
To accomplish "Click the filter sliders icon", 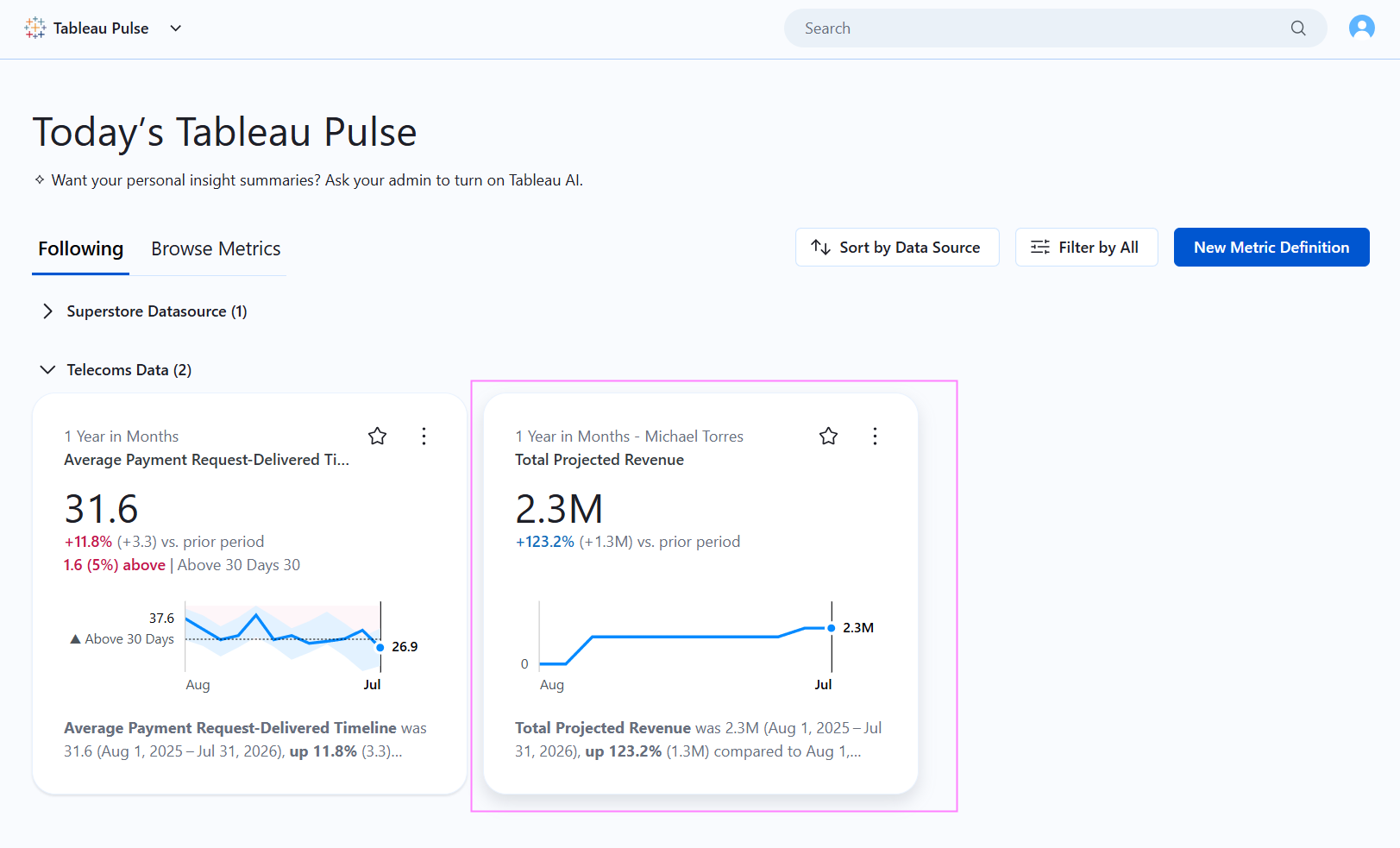I will point(1040,248).
